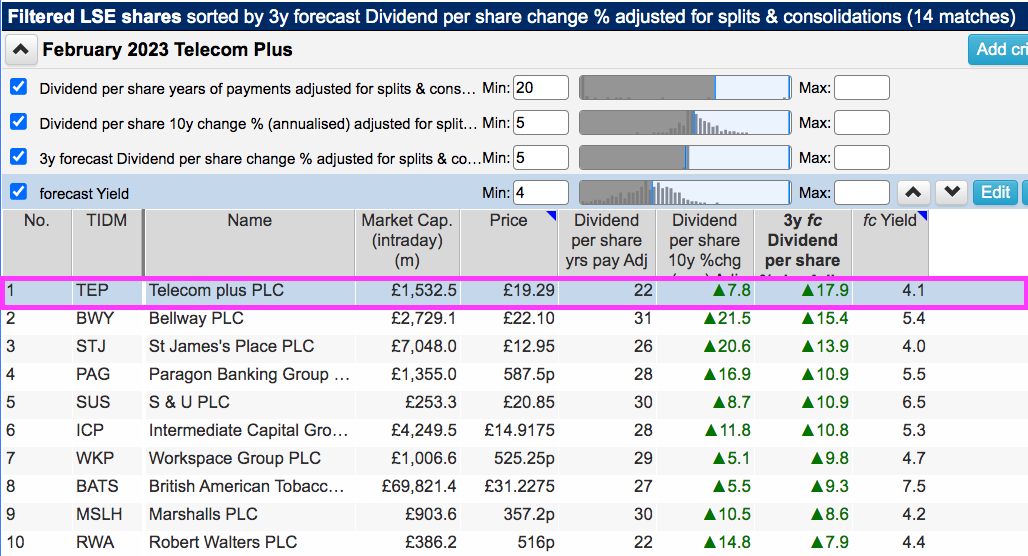Image resolution: width=1028 pixels, height=556 pixels.
Task: Sort by Market Cap. (intraday) column header
Action: tap(407, 242)
